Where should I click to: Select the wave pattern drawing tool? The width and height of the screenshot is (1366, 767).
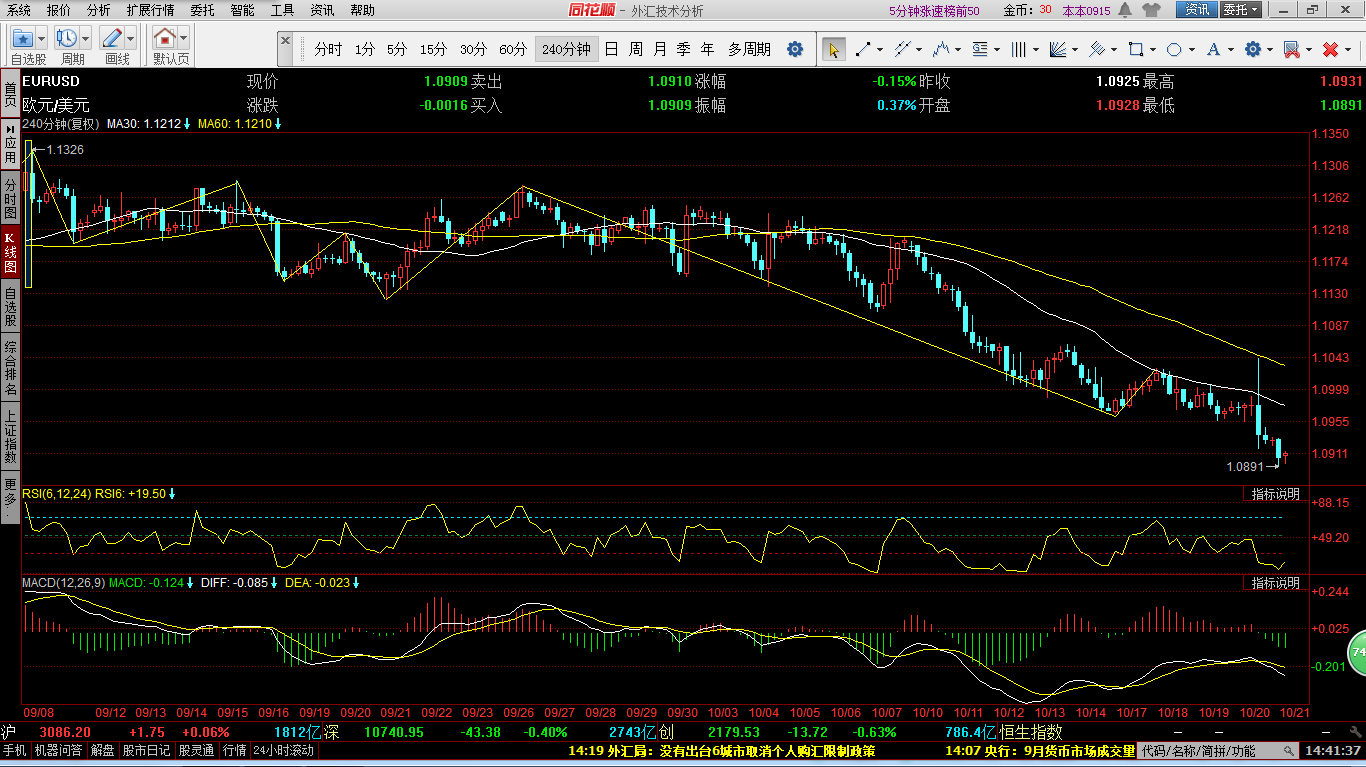click(940, 49)
